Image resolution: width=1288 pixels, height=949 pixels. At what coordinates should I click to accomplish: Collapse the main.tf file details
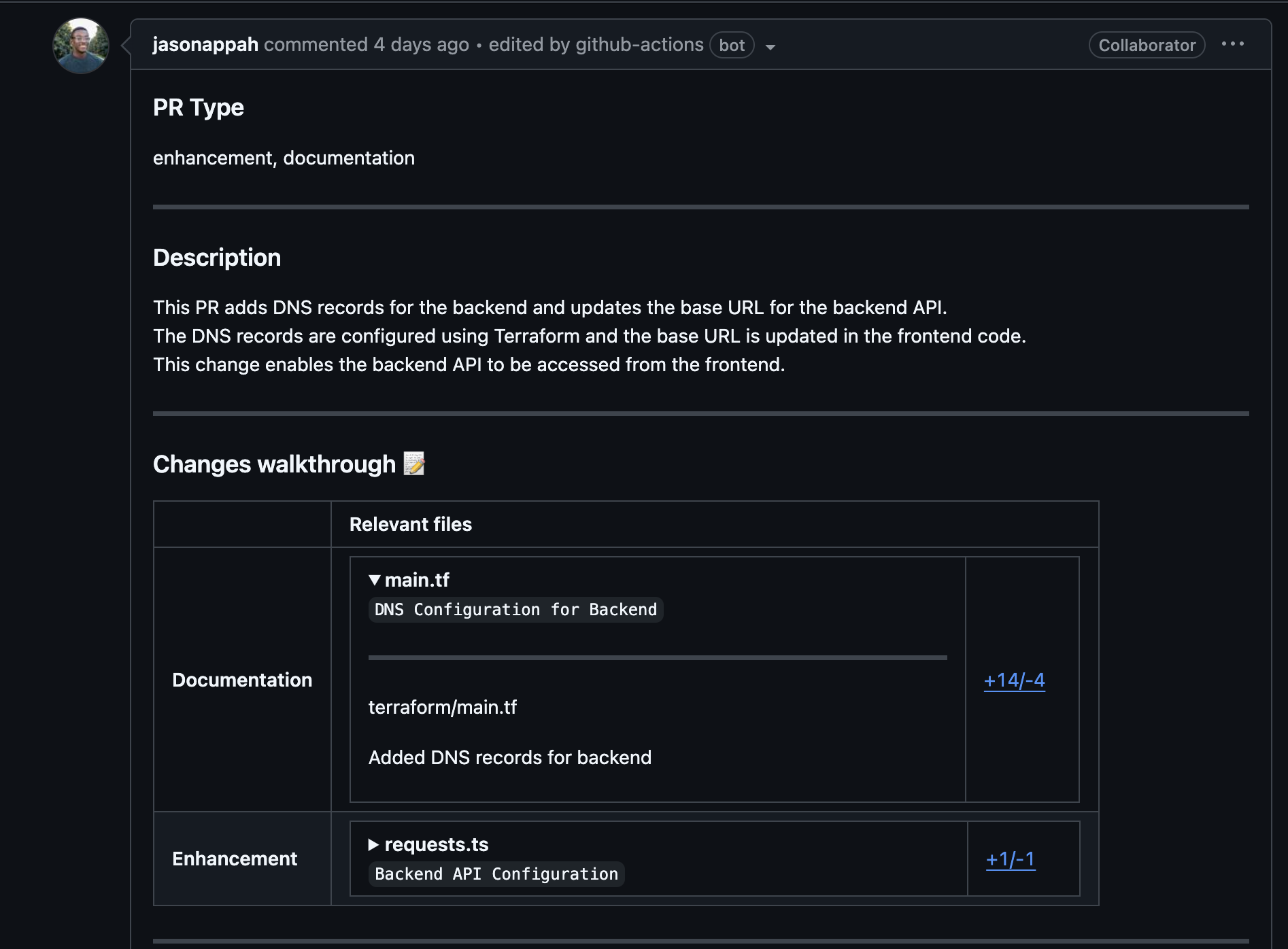click(374, 580)
